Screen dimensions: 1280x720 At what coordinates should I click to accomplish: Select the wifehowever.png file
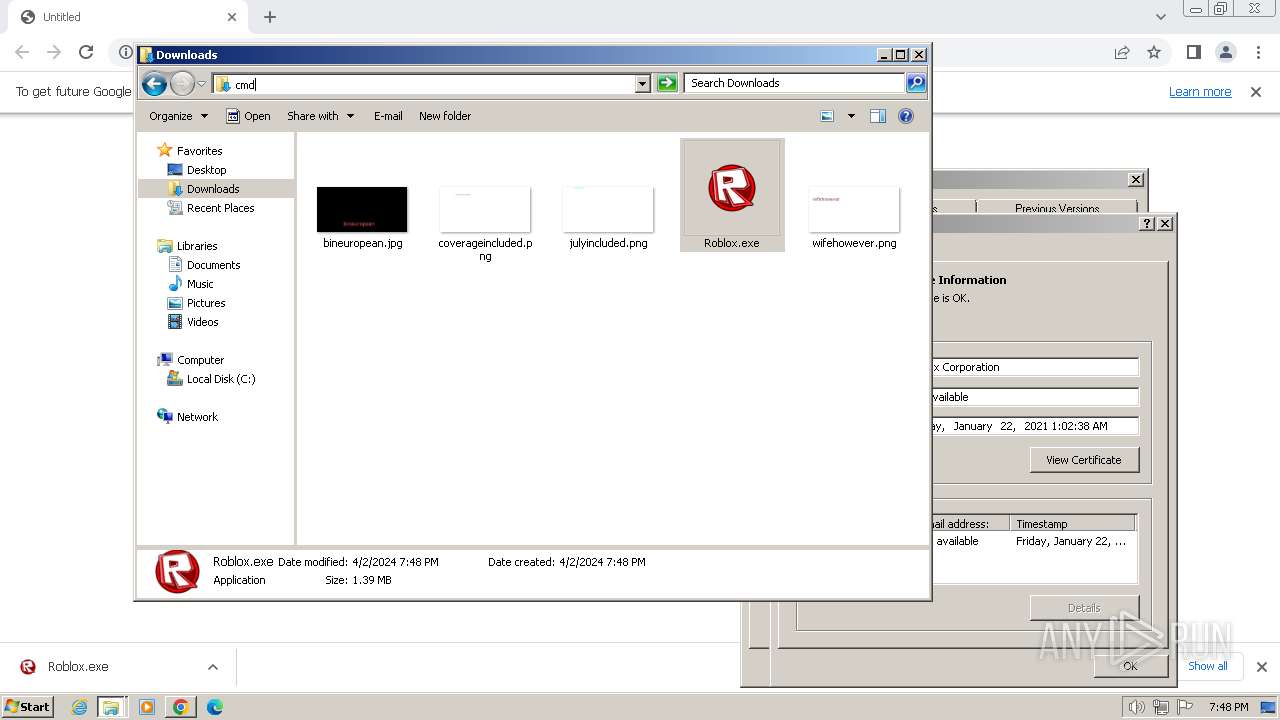[x=854, y=218]
